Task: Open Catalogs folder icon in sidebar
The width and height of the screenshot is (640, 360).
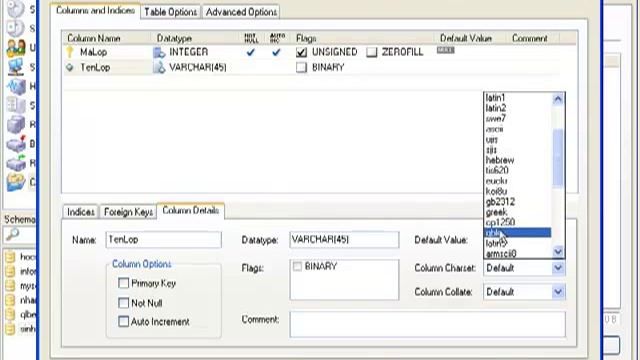Action: (16, 182)
